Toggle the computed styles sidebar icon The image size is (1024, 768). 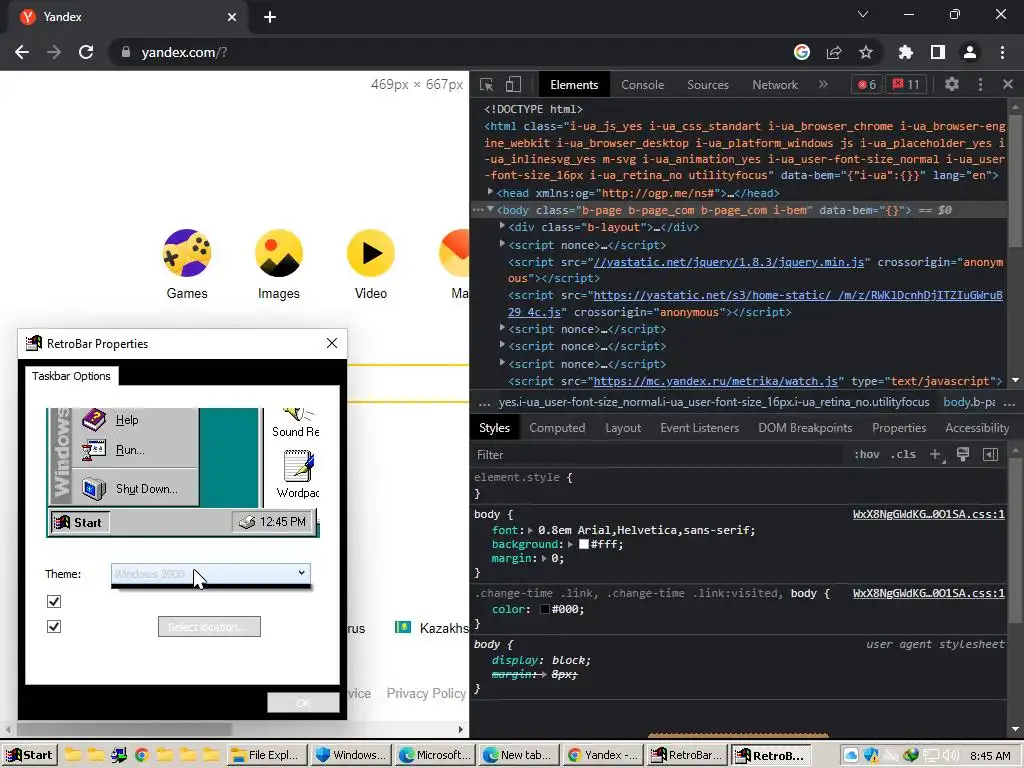990,455
